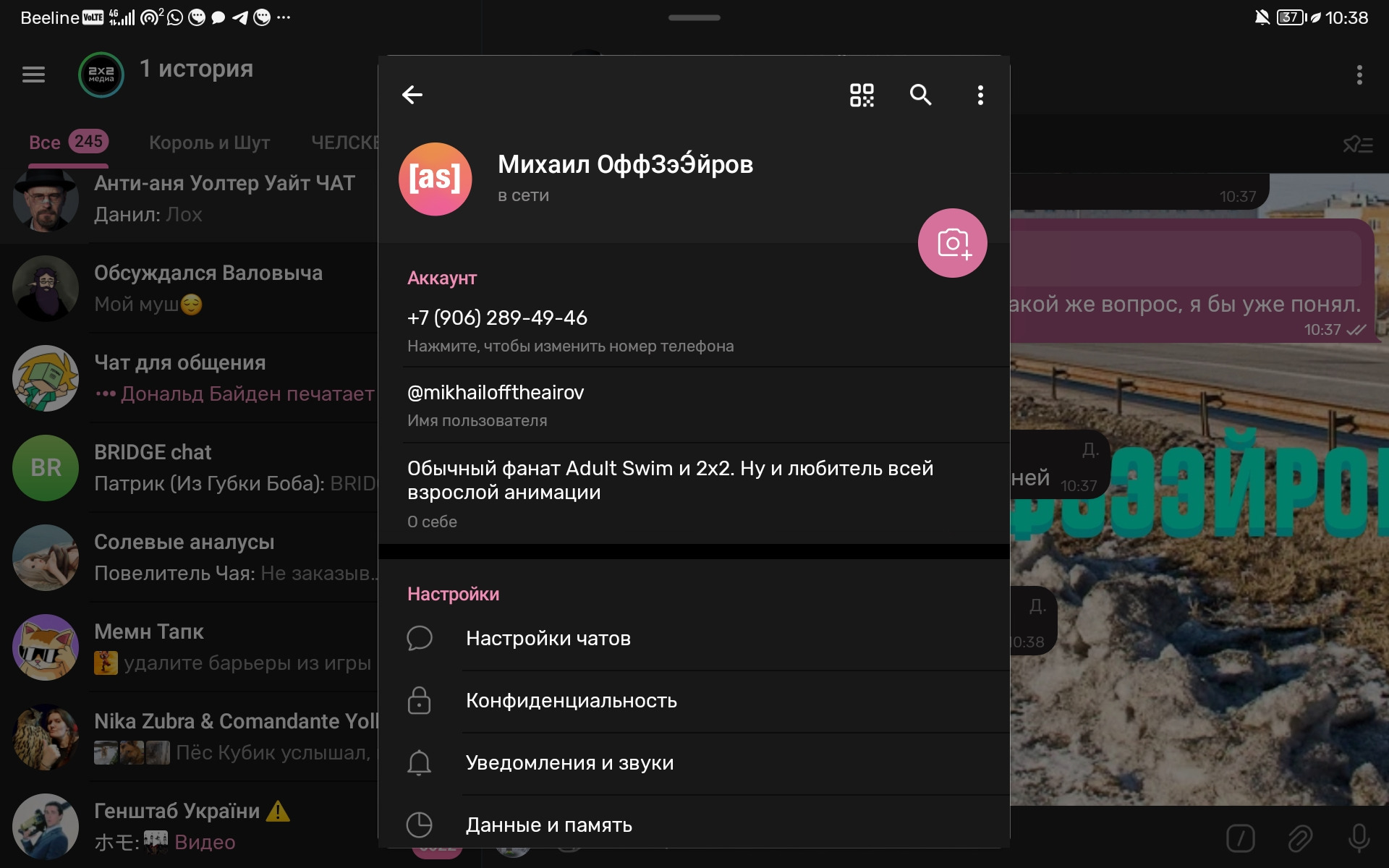Open Конфиденциальность privacy settings
Screen dimensions: 1389x868
coord(571,700)
